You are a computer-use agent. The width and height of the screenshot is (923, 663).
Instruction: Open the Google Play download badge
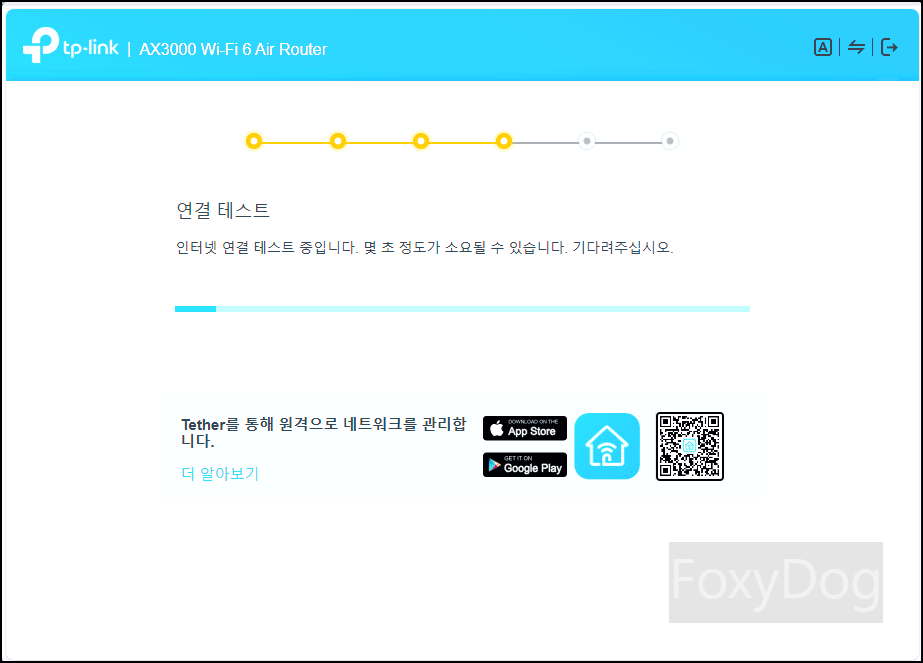[524, 465]
